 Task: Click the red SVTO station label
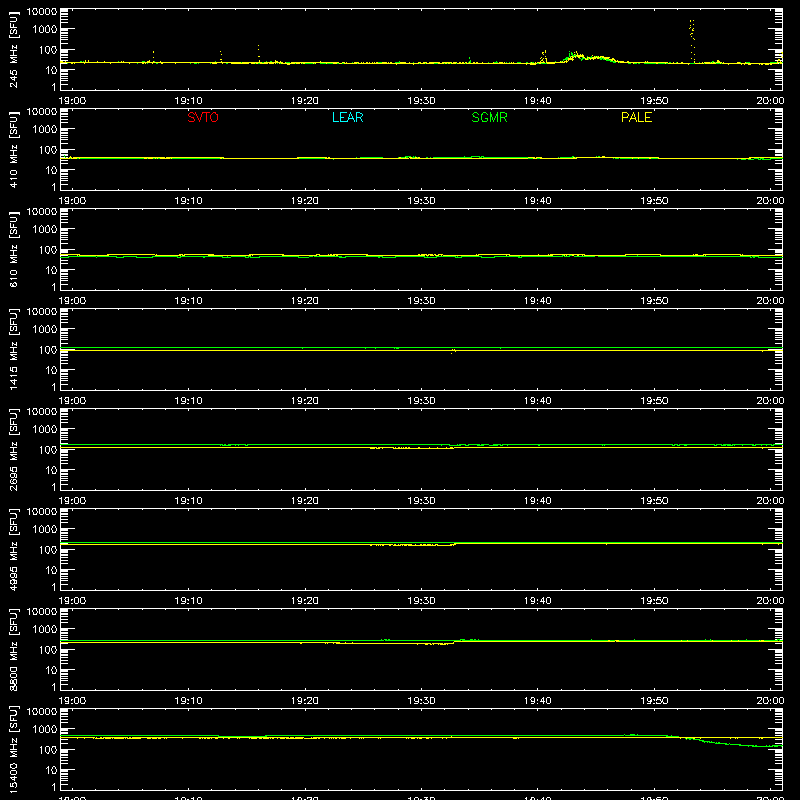(x=203, y=117)
